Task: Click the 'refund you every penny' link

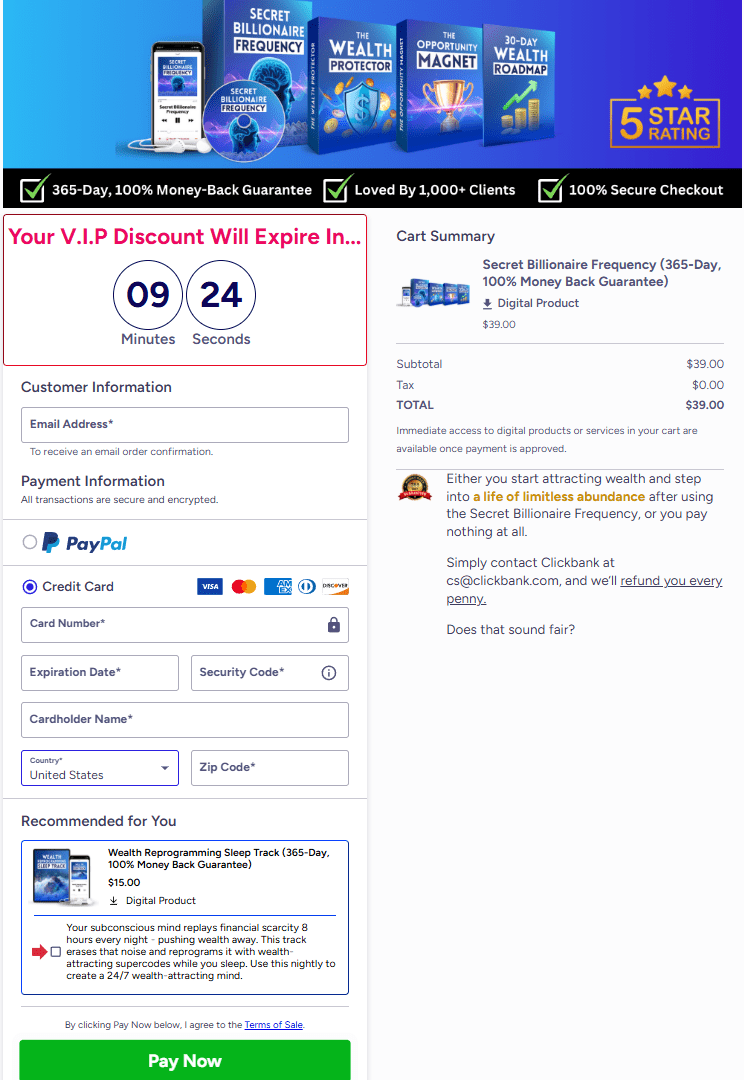Action: pyautogui.click(x=670, y=581)
